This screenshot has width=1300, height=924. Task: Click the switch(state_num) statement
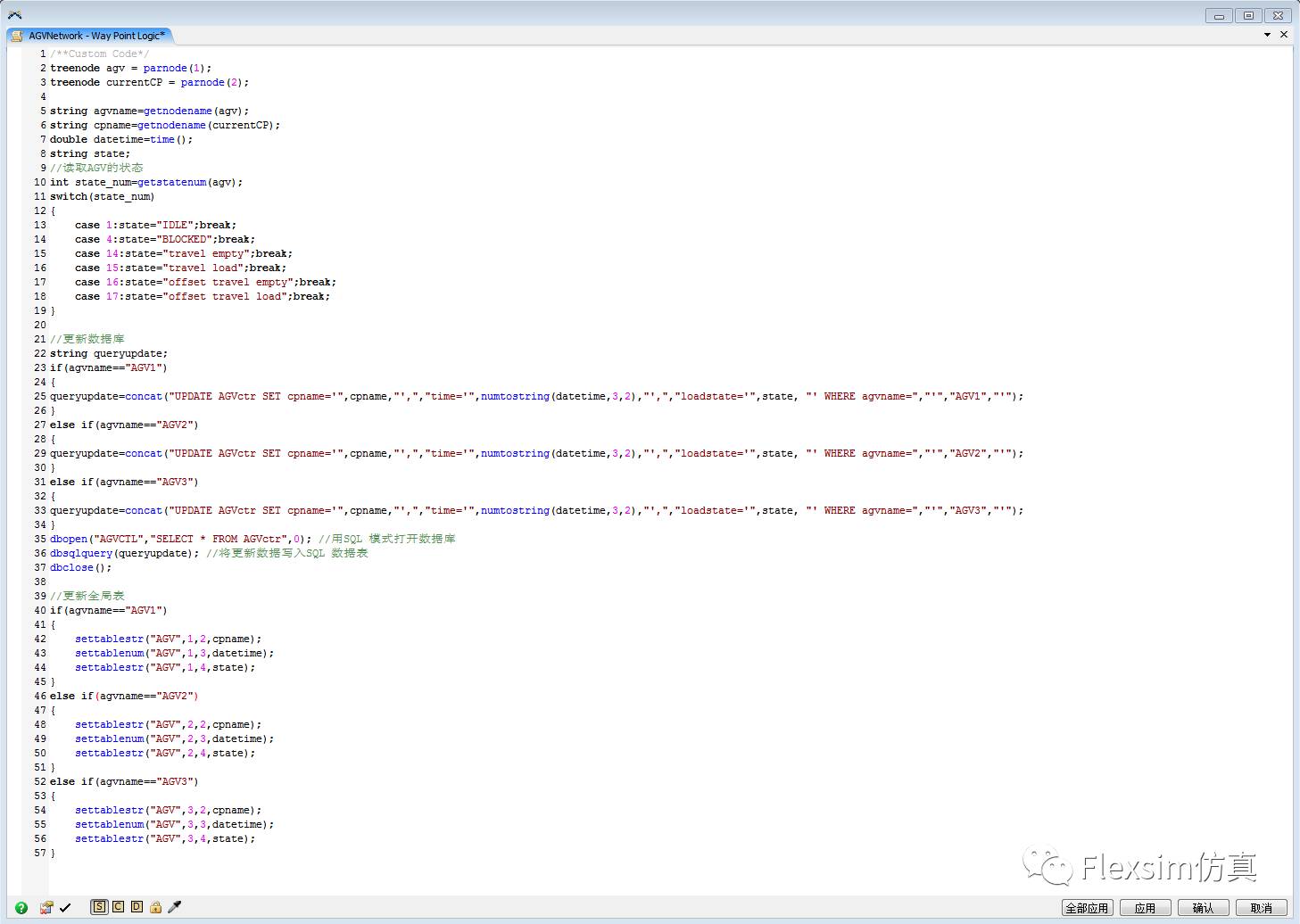[103, 196]
